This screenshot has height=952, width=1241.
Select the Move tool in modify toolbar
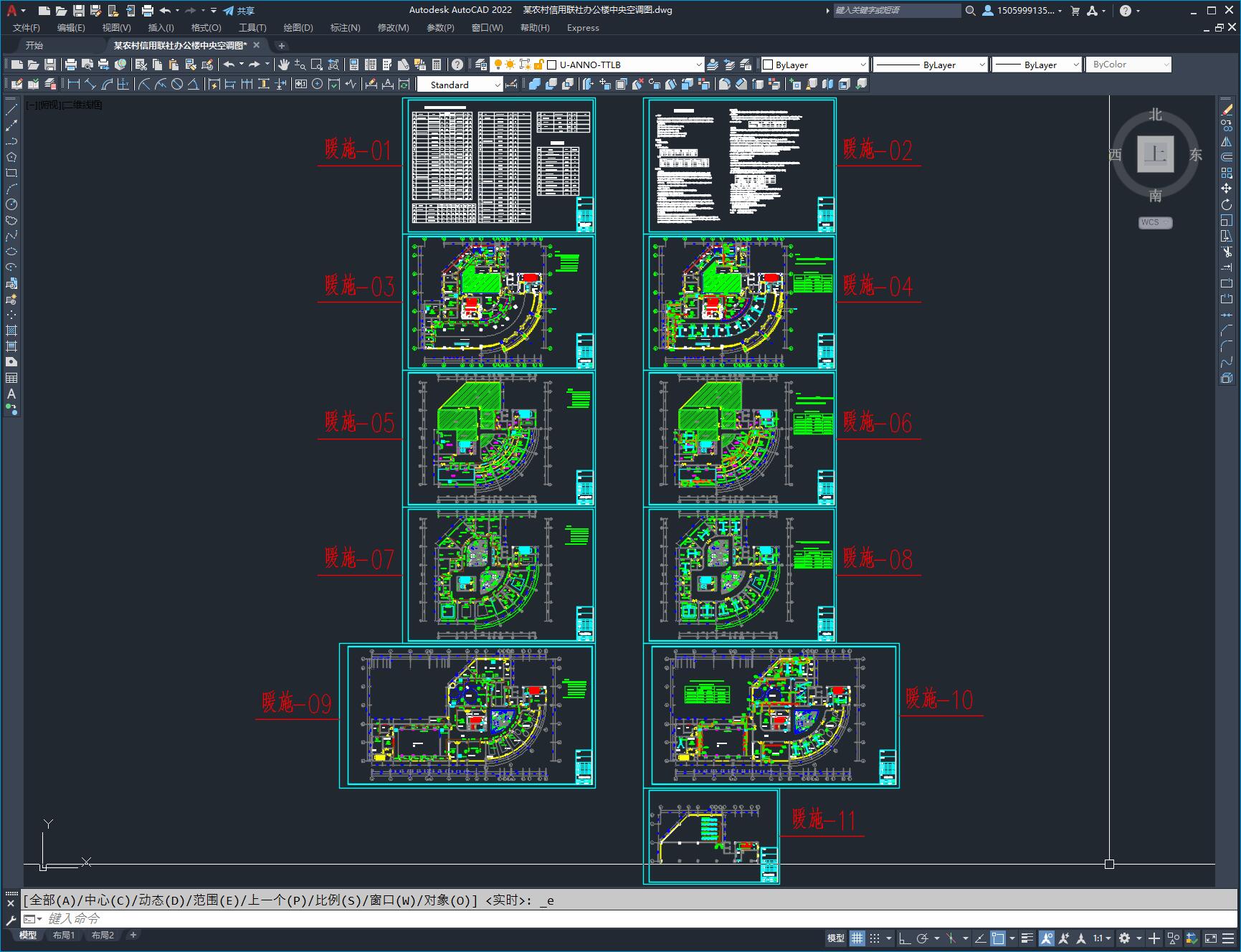pos(1227,189)
